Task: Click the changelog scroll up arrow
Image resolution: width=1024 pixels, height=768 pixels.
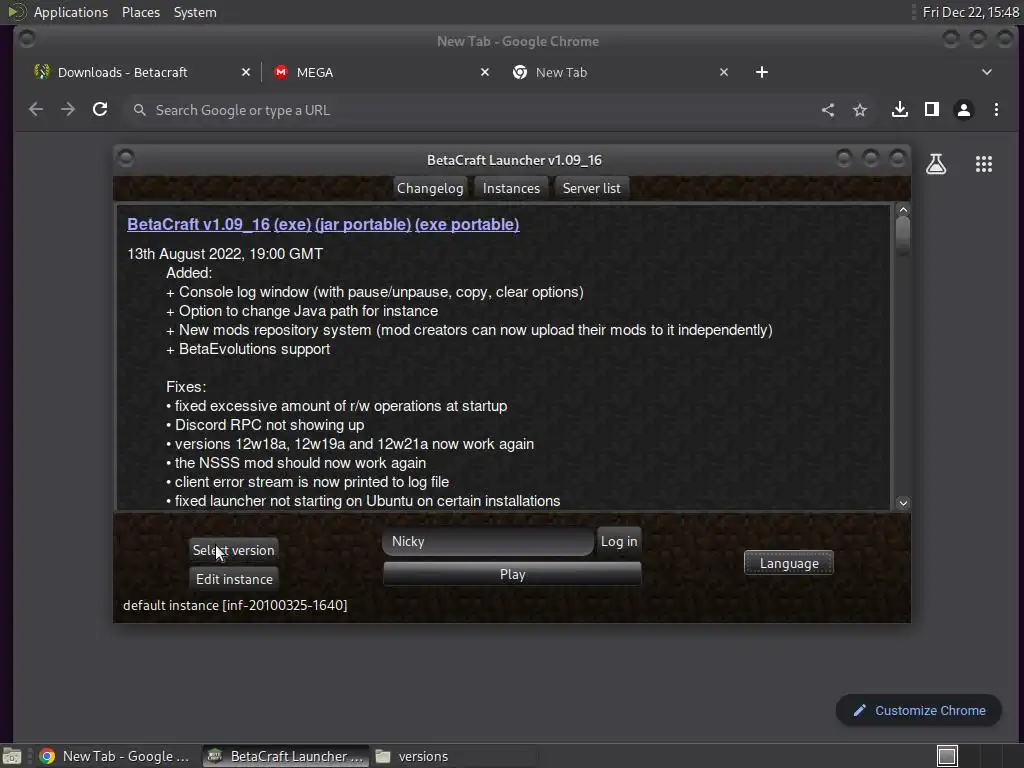Action: pyautogui.click(x=903, y=210)
